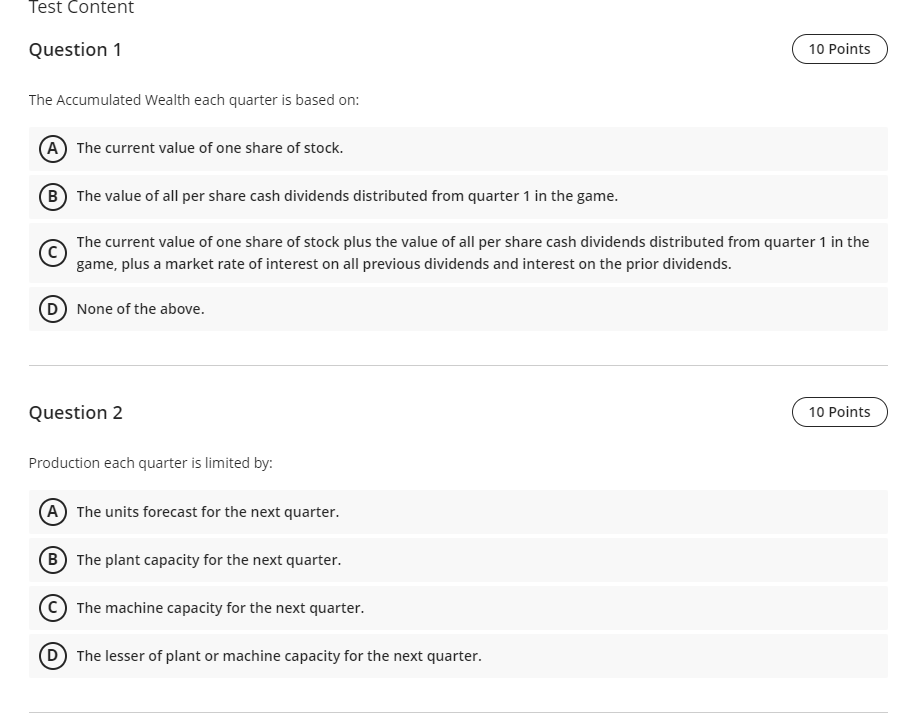The width and height of the screenshot is (913, 716).
Task: Pick option D about lesser of plant or machine capacity
Action: click(278, 655)
